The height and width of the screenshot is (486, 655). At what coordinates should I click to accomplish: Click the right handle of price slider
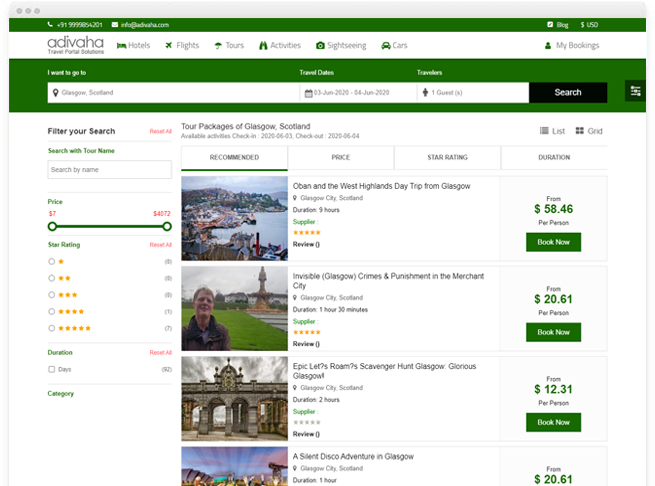[167, 226]
